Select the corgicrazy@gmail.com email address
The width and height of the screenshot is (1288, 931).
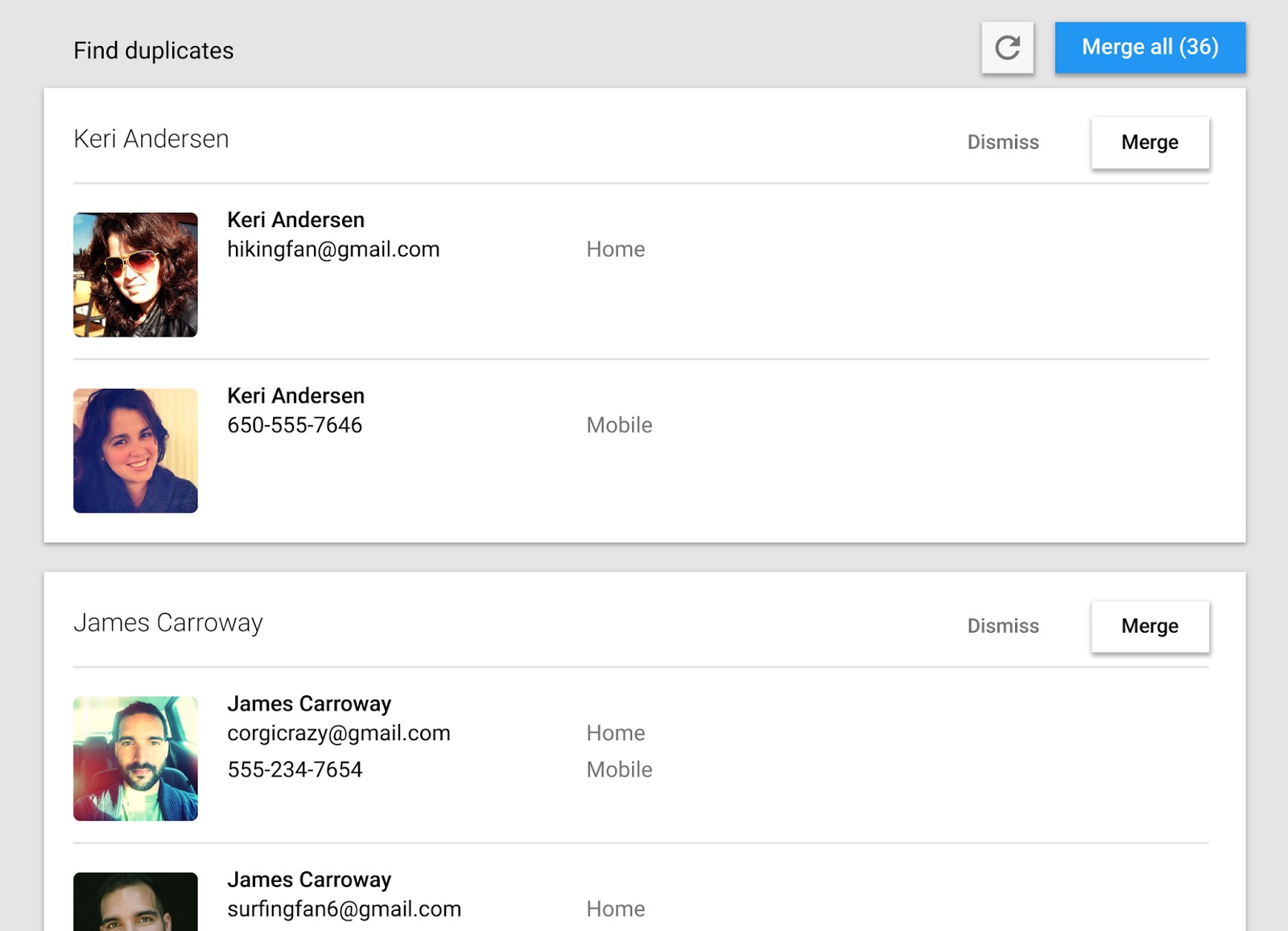tap(338, 733)
